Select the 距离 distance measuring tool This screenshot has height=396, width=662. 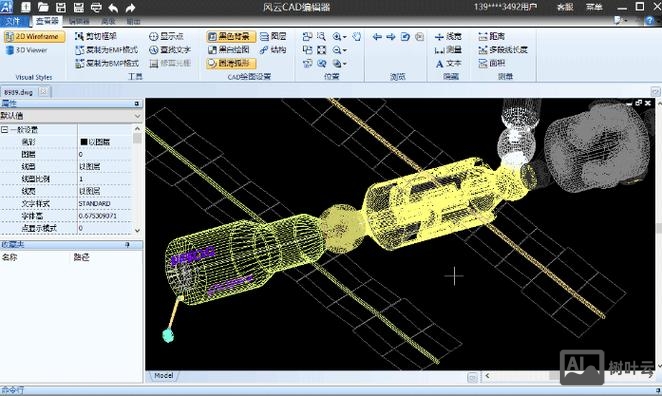491,36
